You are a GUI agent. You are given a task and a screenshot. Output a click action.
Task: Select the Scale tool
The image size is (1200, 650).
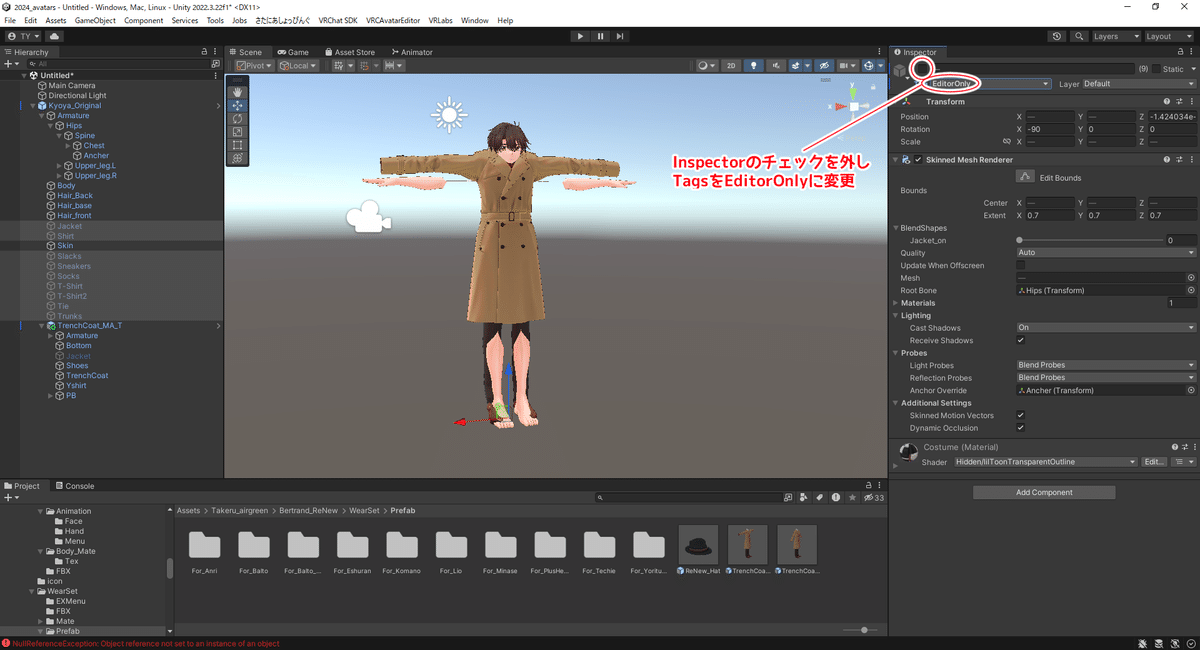pyautogui.click(x=237, y=131)
